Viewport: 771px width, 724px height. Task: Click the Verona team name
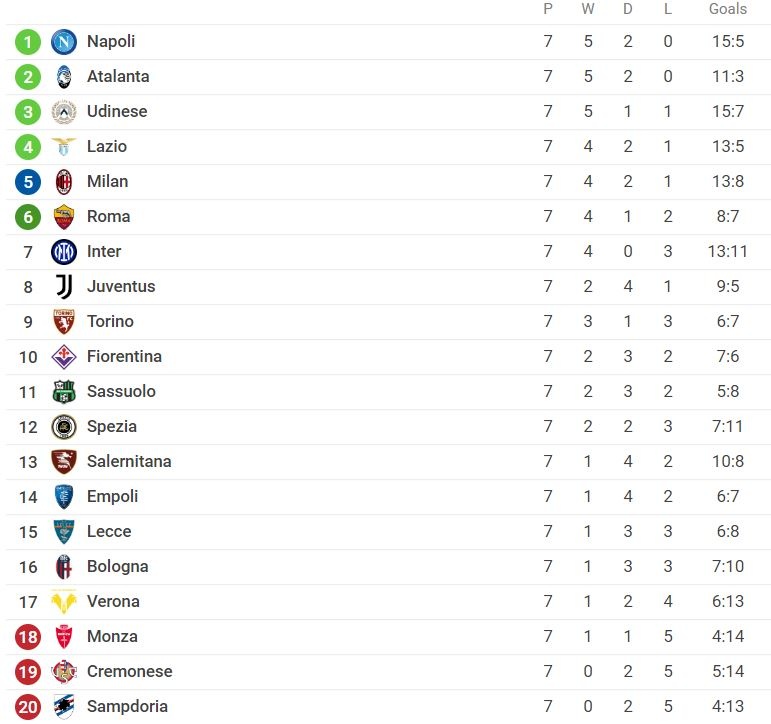(x=113, y=602)
